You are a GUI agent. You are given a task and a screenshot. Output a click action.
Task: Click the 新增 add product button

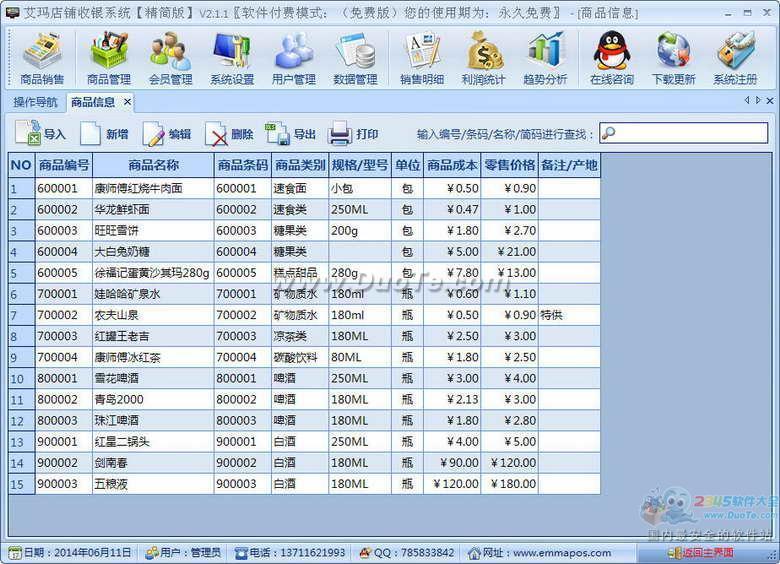[105, 134]
